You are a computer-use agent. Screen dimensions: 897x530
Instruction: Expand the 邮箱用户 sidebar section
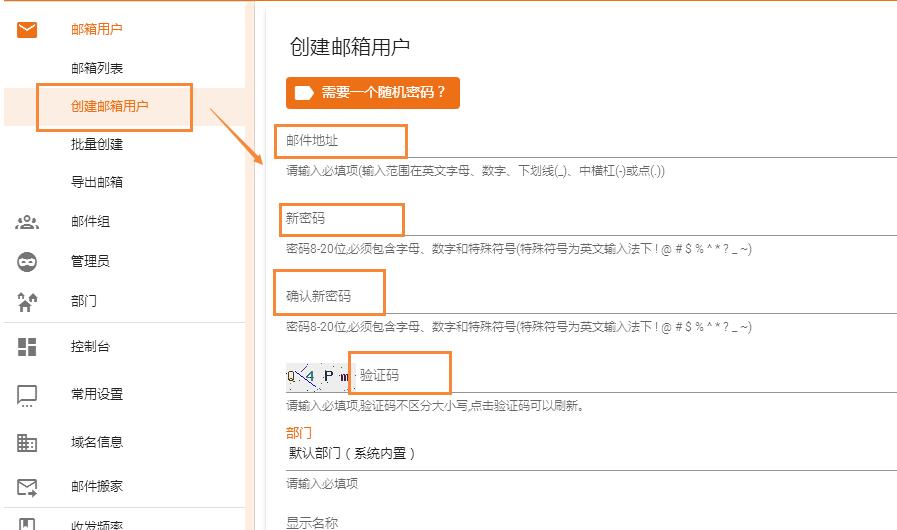(x=97, y=30)
